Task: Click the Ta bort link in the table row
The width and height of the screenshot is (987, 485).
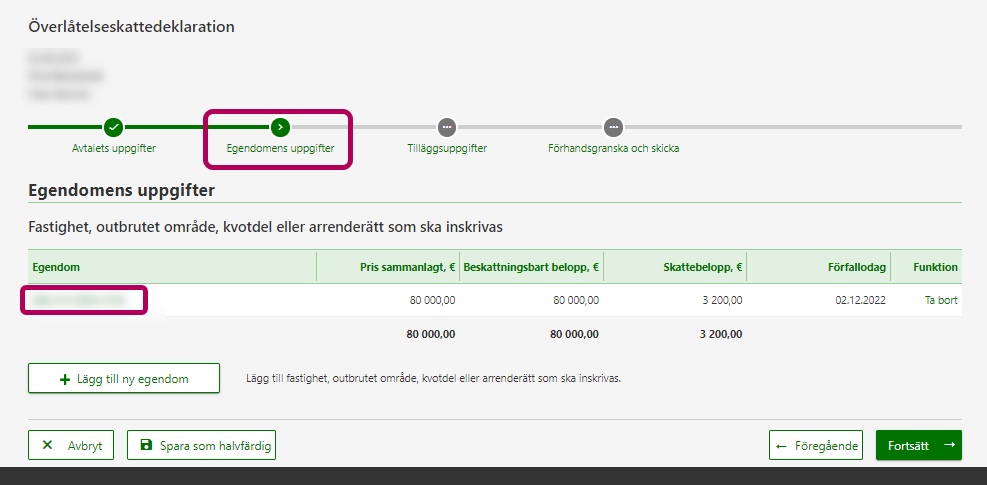Action: [x=941, y=299]
